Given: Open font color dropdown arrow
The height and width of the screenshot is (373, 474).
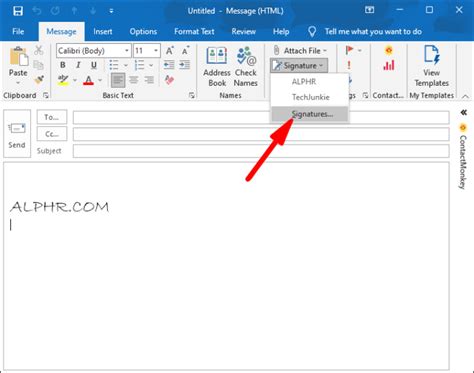Looking at the screenshot, I should (x=100, y=80).
